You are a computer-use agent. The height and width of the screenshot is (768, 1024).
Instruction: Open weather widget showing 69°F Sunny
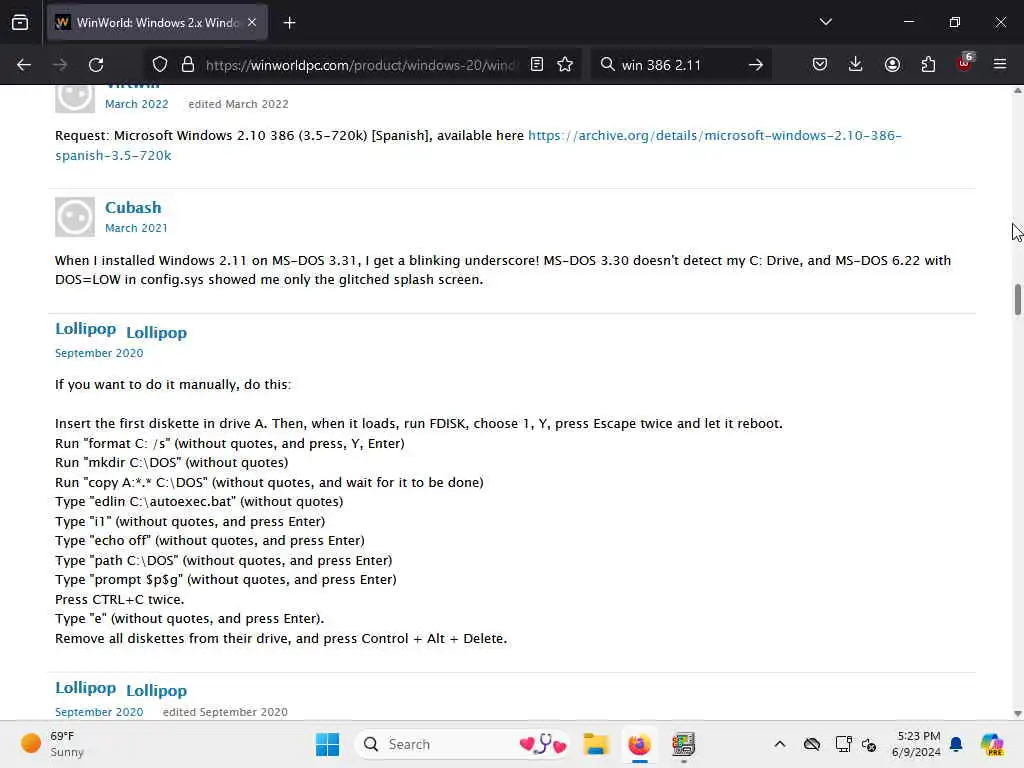(52, 744)
